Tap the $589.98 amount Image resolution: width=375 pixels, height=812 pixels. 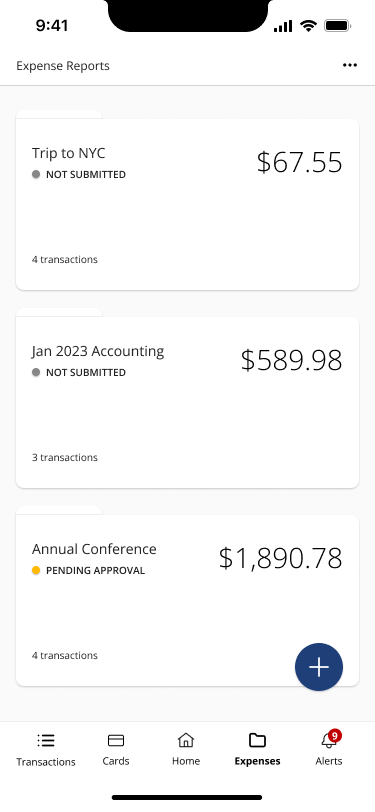[292, 360]
